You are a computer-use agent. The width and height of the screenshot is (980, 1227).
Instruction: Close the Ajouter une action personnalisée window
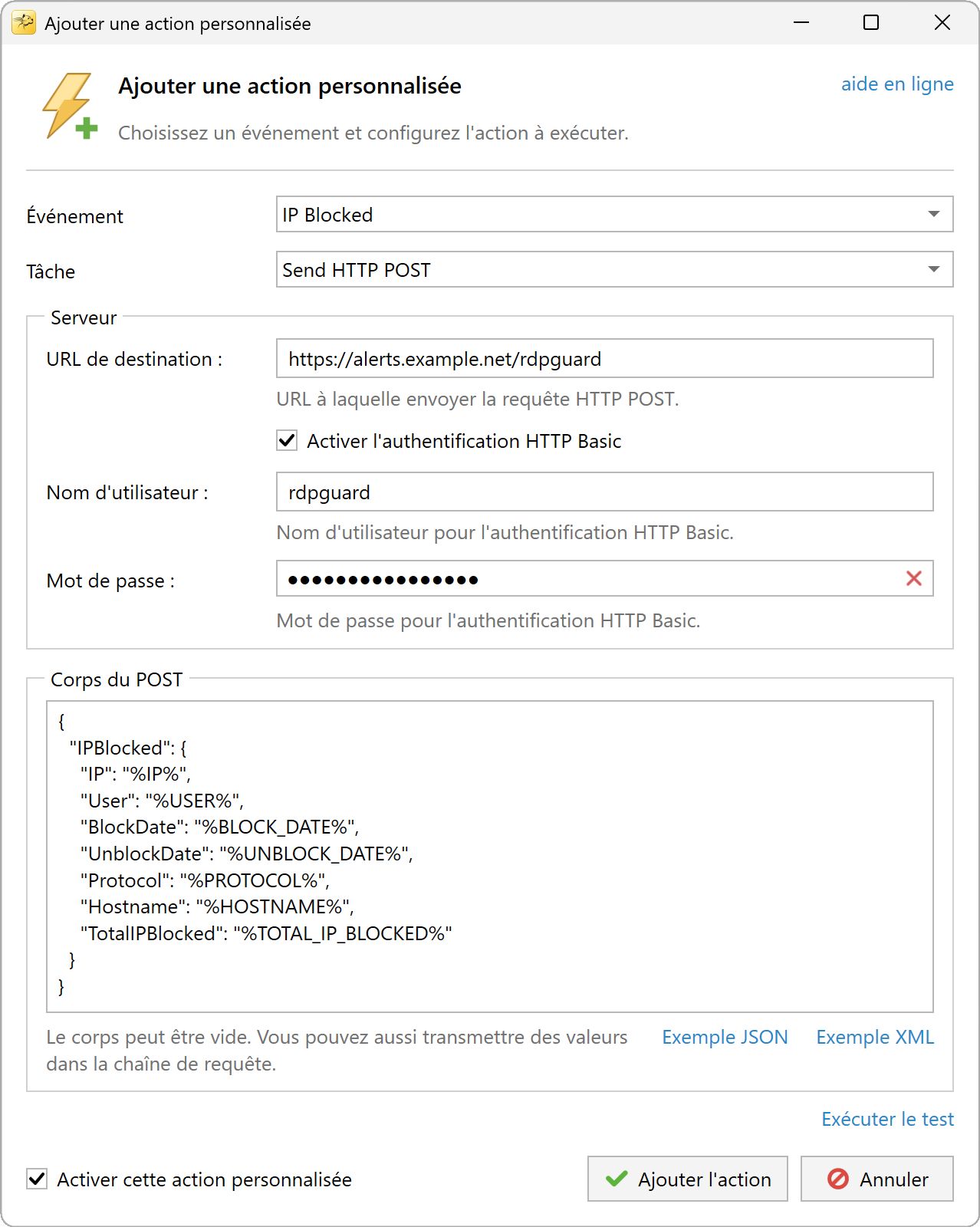(x=942, y=22)
